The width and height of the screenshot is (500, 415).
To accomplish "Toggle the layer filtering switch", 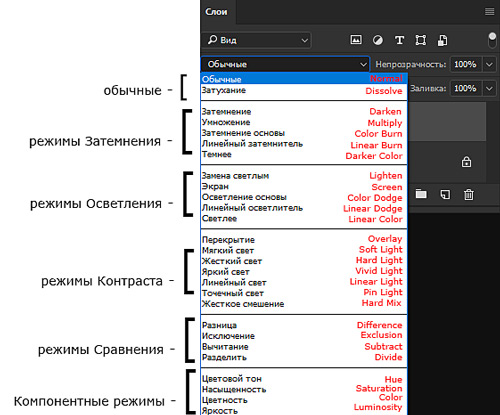I will click(x=492, y=41).
